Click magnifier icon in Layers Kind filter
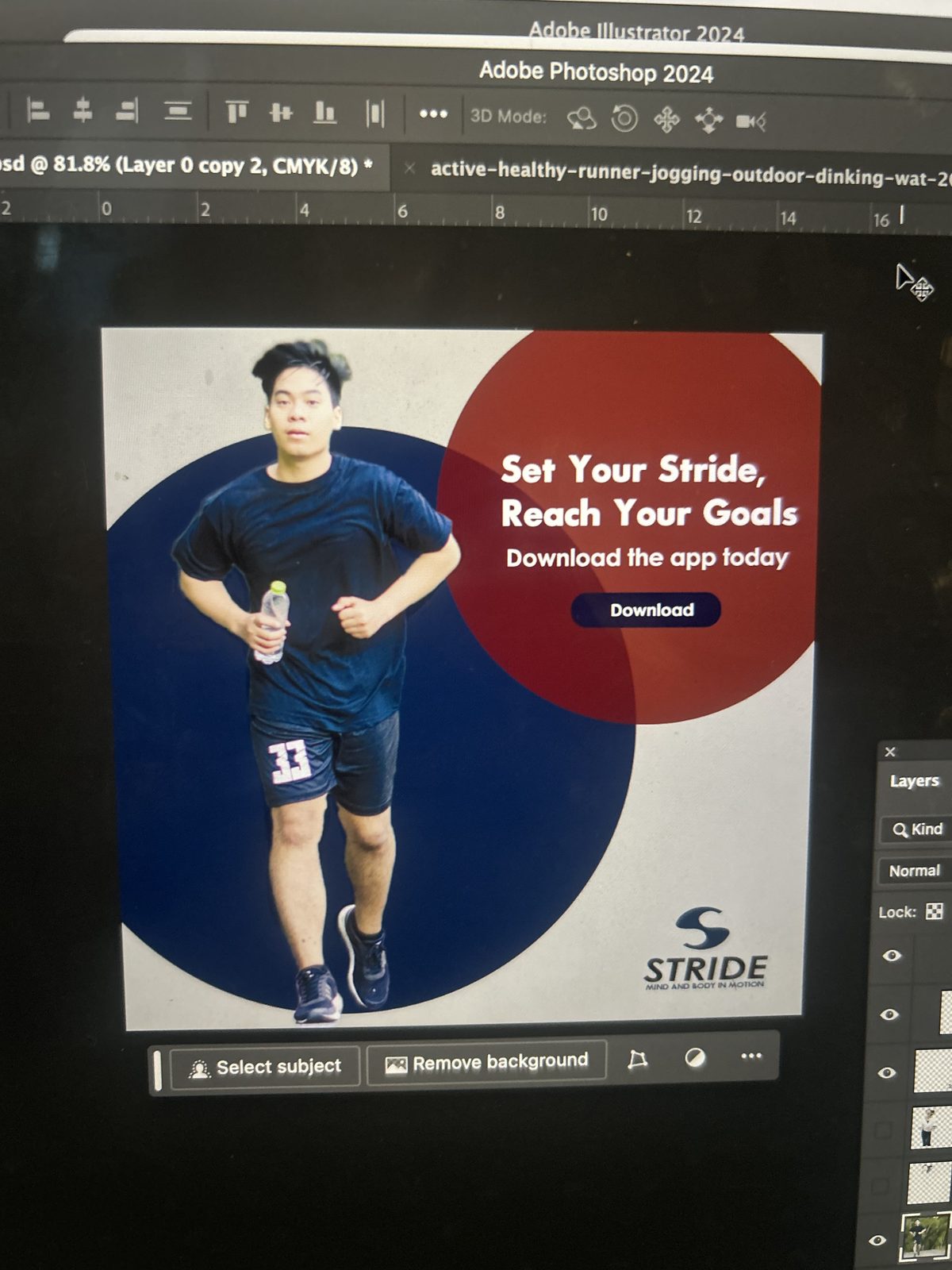This screenshot has width=952, height=1270. (900, 830)
